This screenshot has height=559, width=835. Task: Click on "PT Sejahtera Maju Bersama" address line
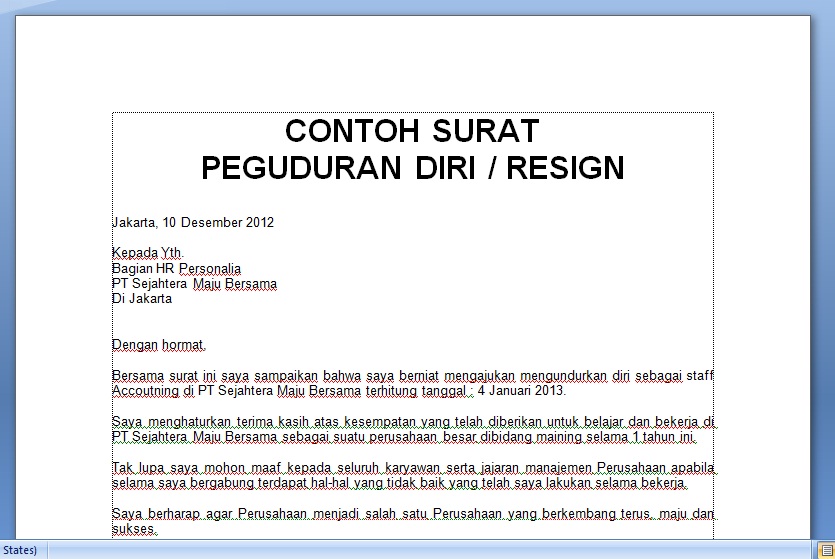(194, 284)
